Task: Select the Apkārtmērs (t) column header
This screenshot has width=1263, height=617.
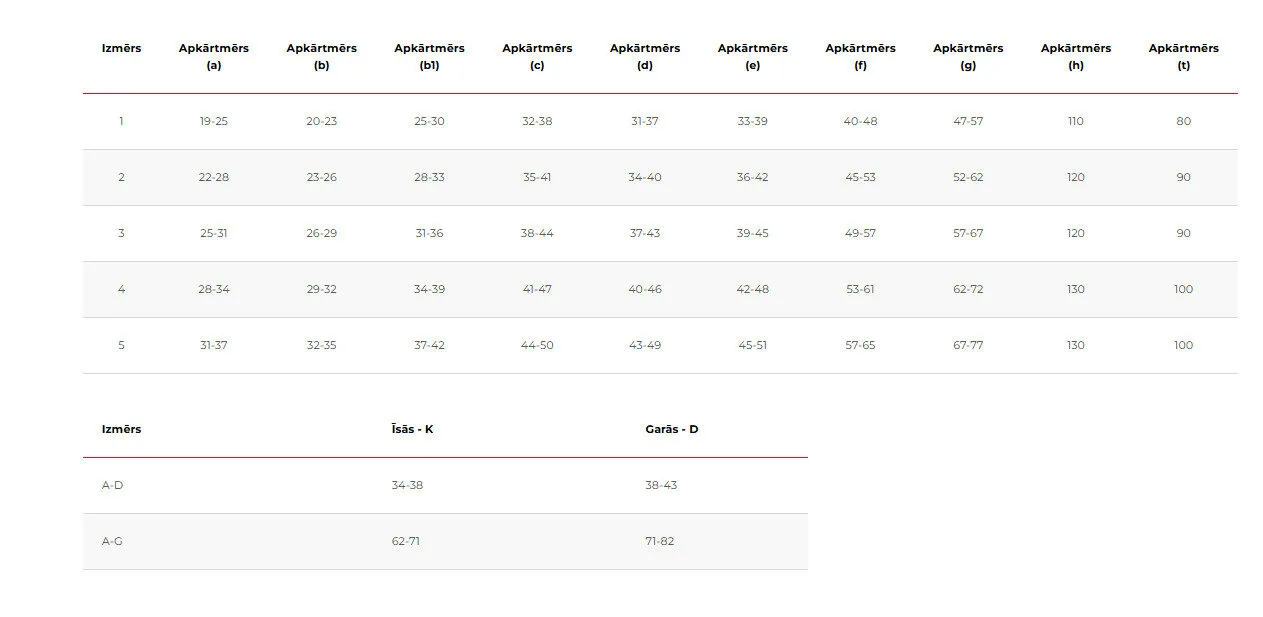Action: coord(1183,56)
